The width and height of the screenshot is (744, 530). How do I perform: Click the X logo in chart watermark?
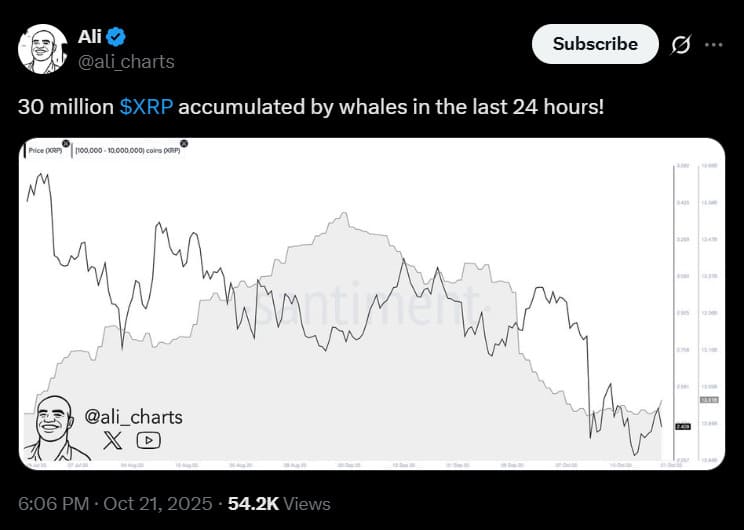coord(112,439)
